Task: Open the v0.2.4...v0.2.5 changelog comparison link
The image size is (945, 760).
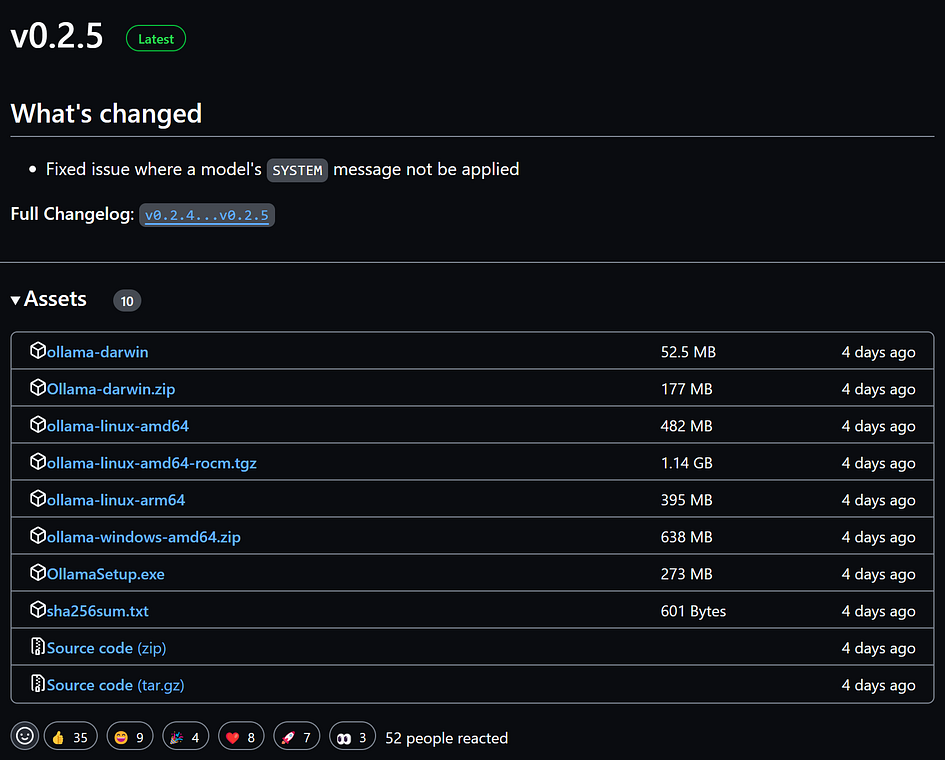Action: point(207,215)
